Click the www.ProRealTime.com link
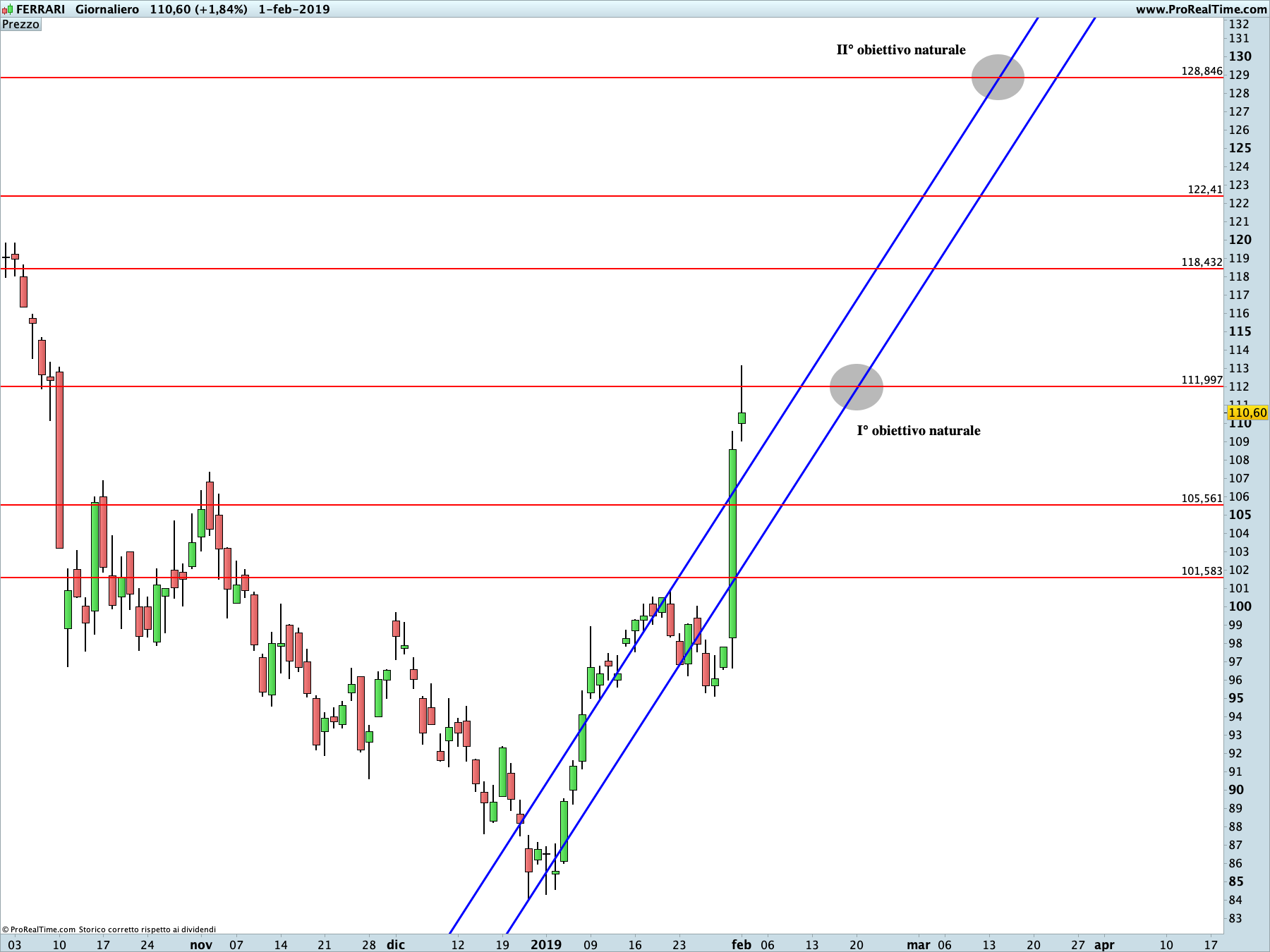The height and width of the screenshot is (952, 1270). click(1201, 9)
